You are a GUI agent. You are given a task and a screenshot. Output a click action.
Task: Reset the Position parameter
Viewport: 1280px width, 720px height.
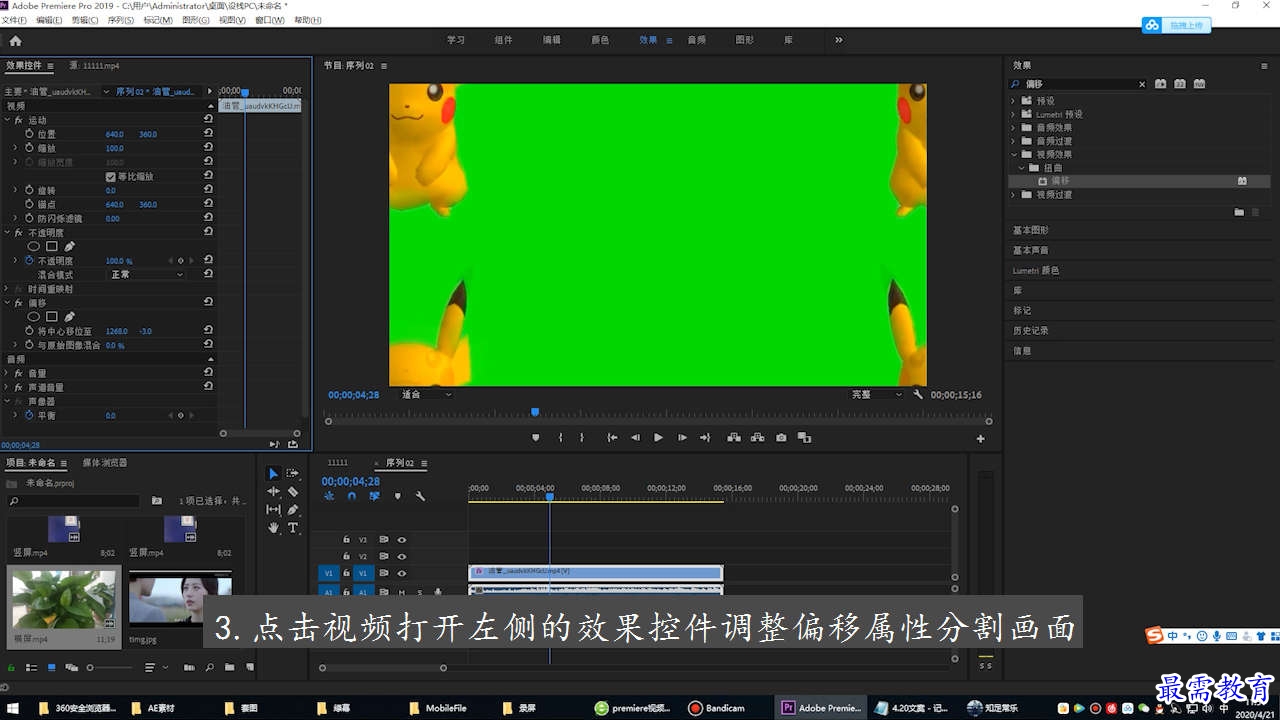click(x=208, y=133)
